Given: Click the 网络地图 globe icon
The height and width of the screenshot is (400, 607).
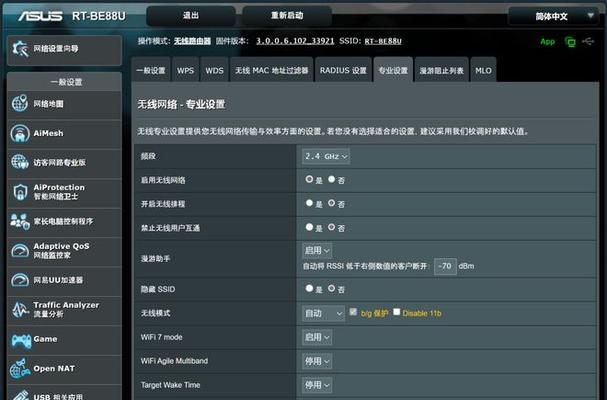Looking at the screenshot, I should 20,103.
